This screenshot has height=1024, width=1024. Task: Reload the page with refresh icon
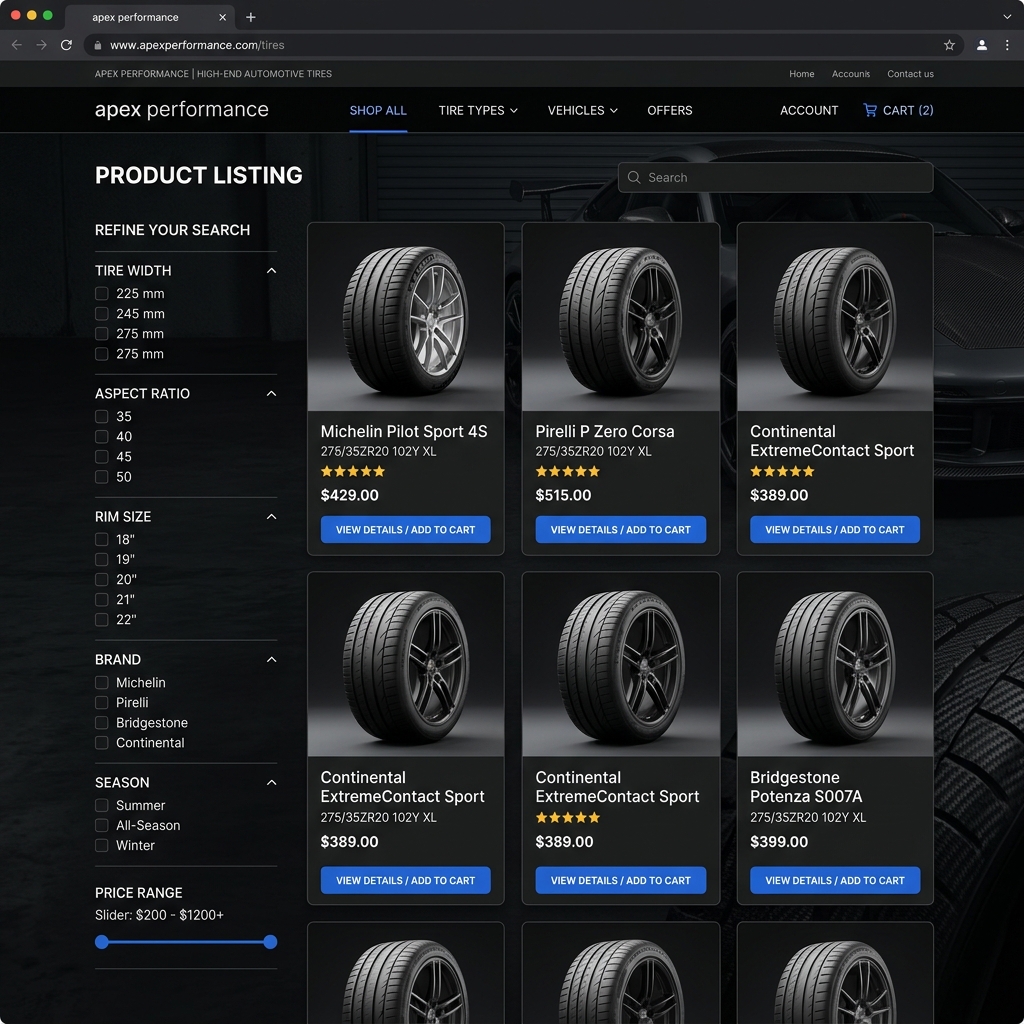coord(66,45)
